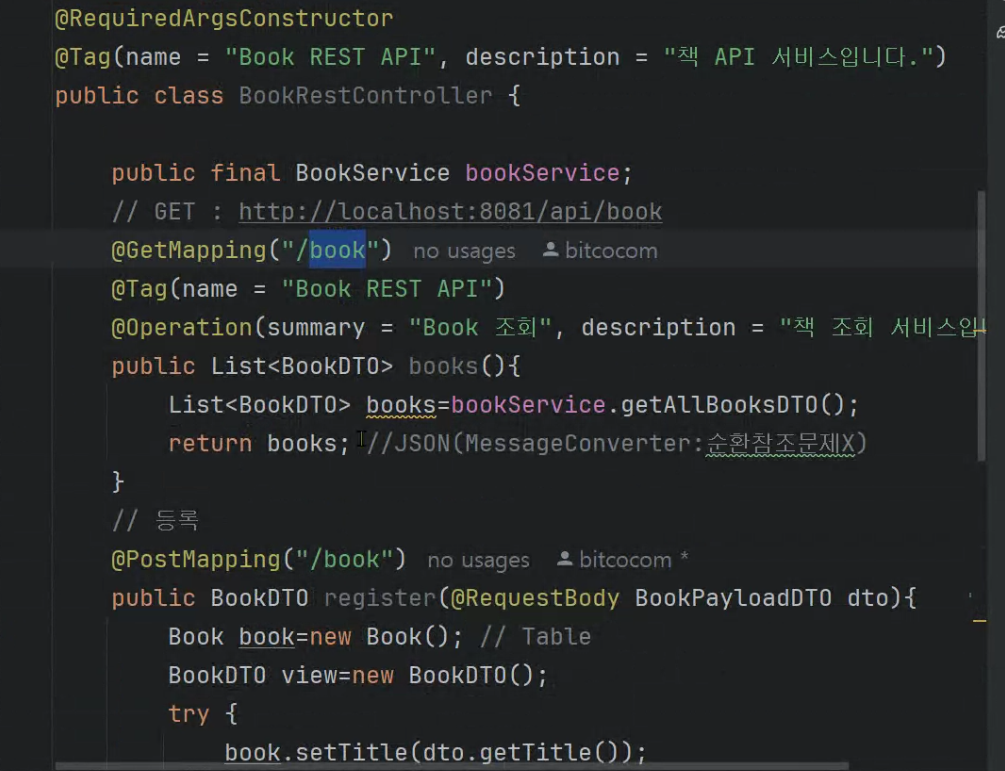Click the author icon beside bitcocom on GetMapping

tap(549, 250)
